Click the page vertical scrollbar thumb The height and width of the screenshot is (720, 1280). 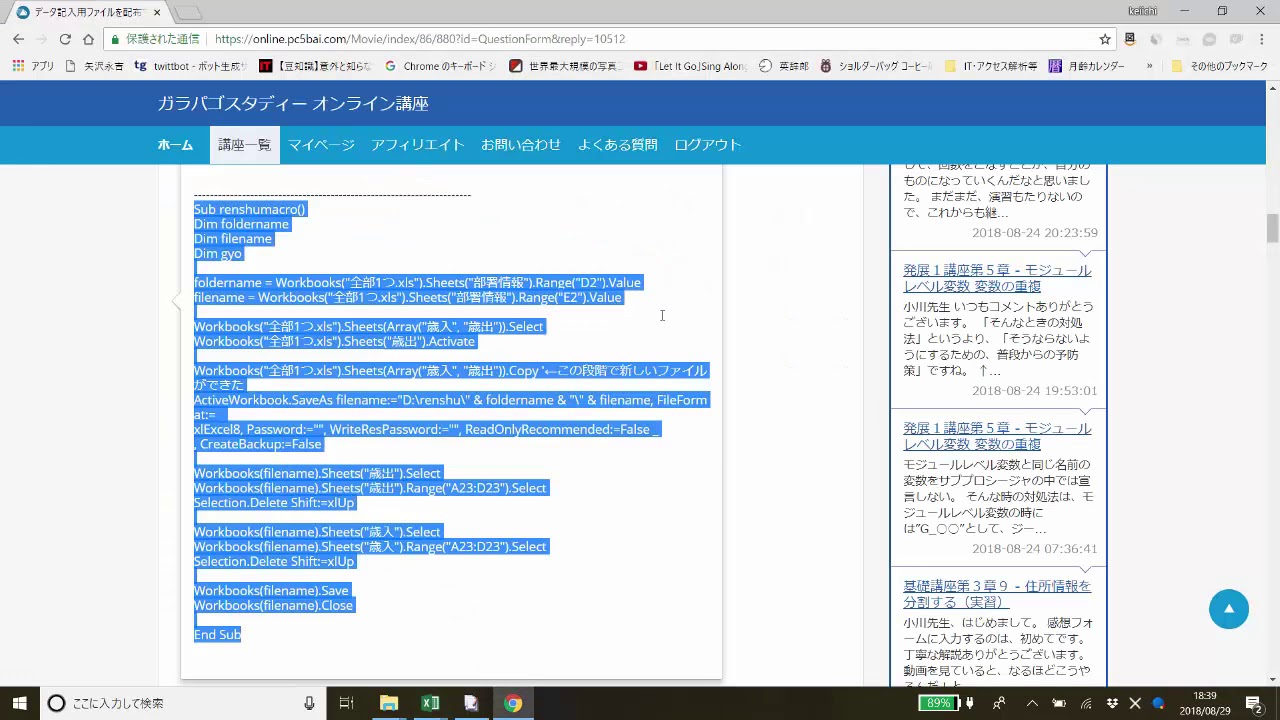1272,228
